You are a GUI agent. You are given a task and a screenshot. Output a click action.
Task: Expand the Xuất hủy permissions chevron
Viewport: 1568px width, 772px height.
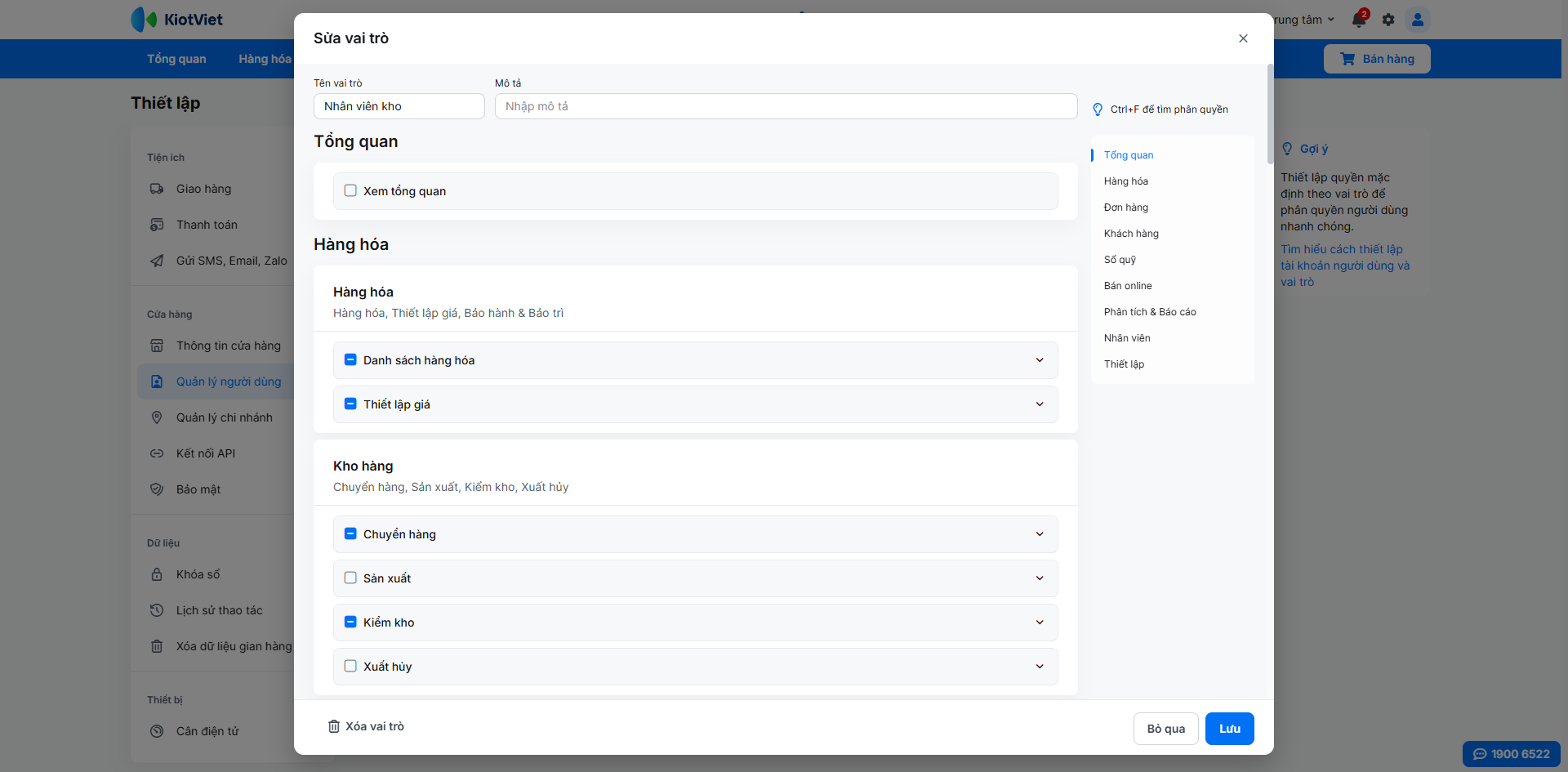[1040, 667]
